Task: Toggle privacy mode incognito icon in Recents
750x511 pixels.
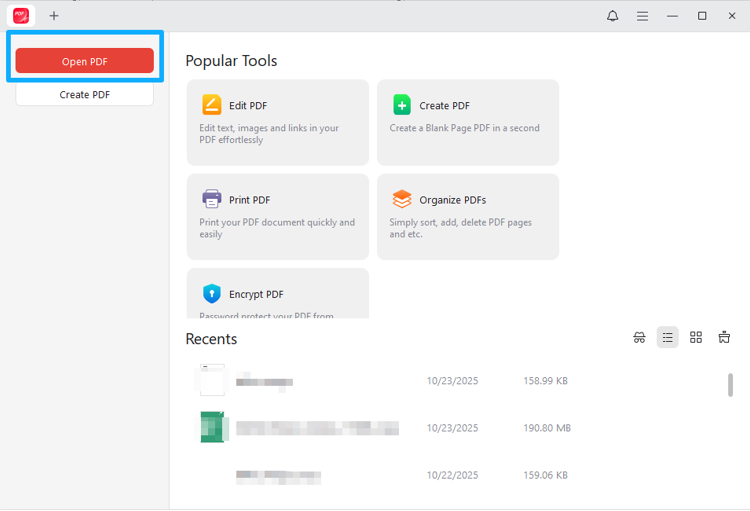Action: pos(640,337)
